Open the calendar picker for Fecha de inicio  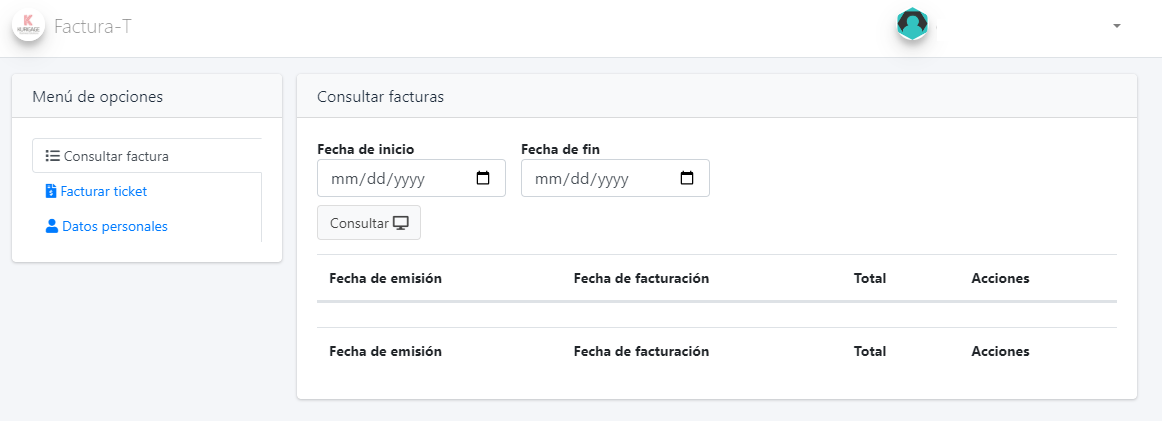click(483, 179)
